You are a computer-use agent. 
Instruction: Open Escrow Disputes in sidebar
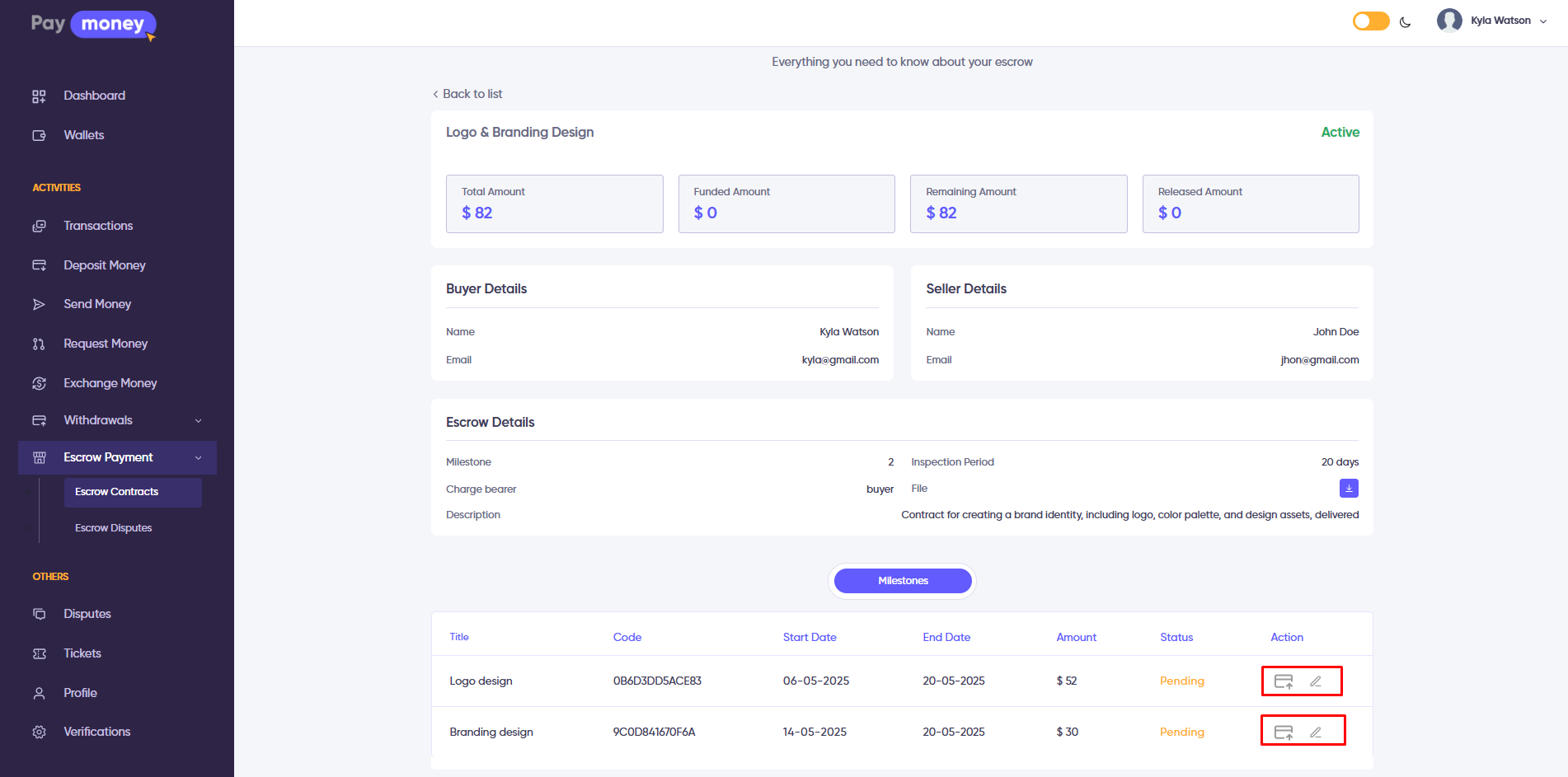[x=114, y=528]
